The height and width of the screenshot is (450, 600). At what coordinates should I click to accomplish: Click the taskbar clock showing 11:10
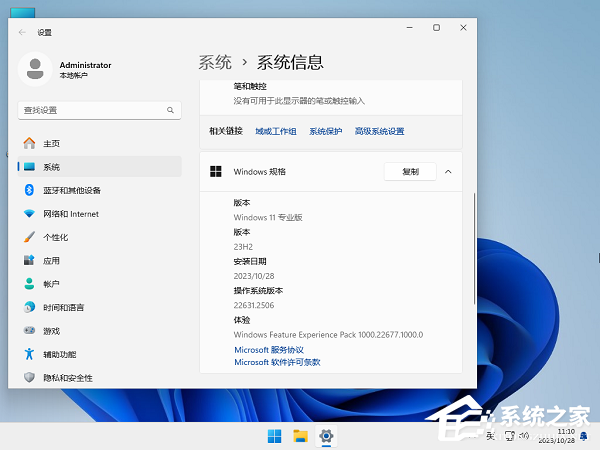click(557, 436)
